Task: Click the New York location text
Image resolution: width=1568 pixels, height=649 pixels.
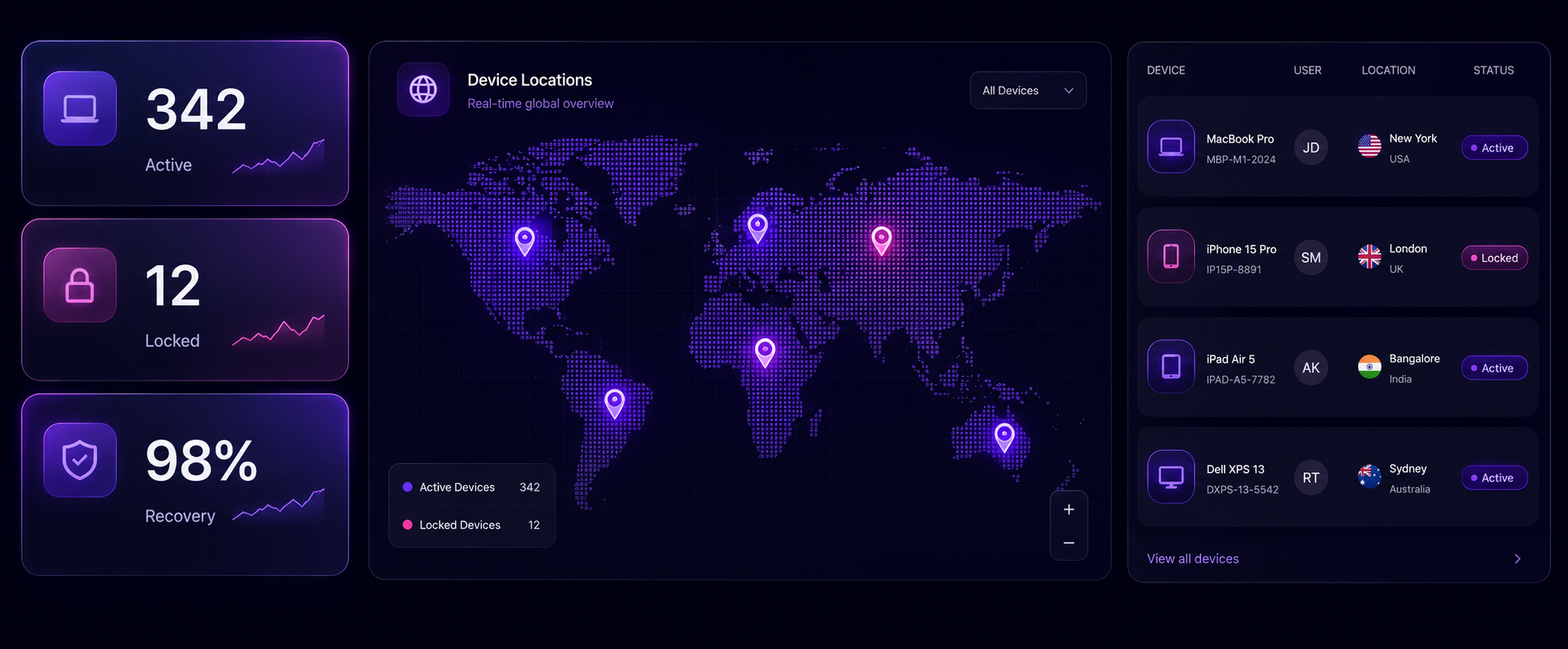Action: [x=1413, y=138]
